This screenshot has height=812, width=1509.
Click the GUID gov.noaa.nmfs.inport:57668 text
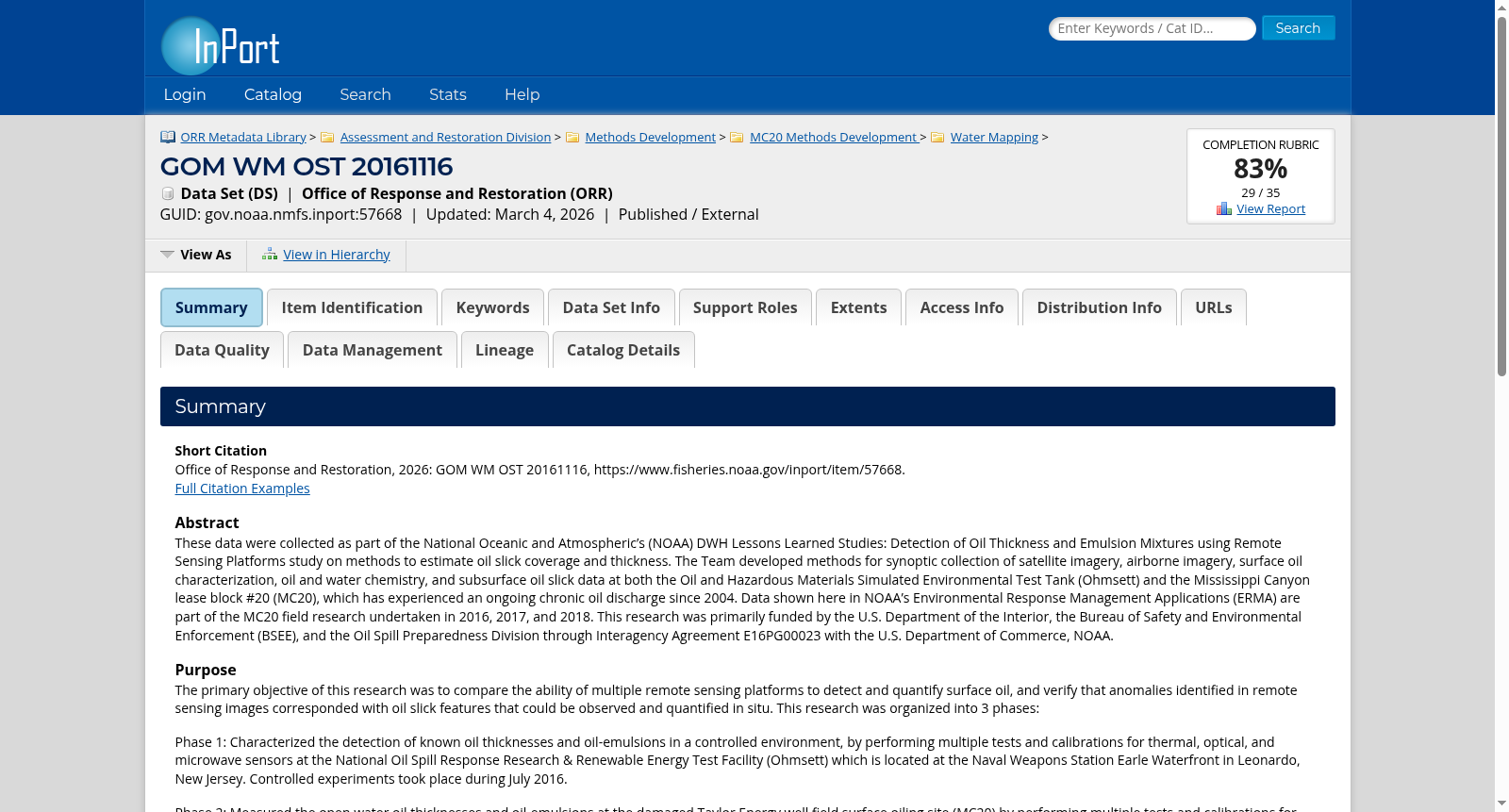[281, 214]
